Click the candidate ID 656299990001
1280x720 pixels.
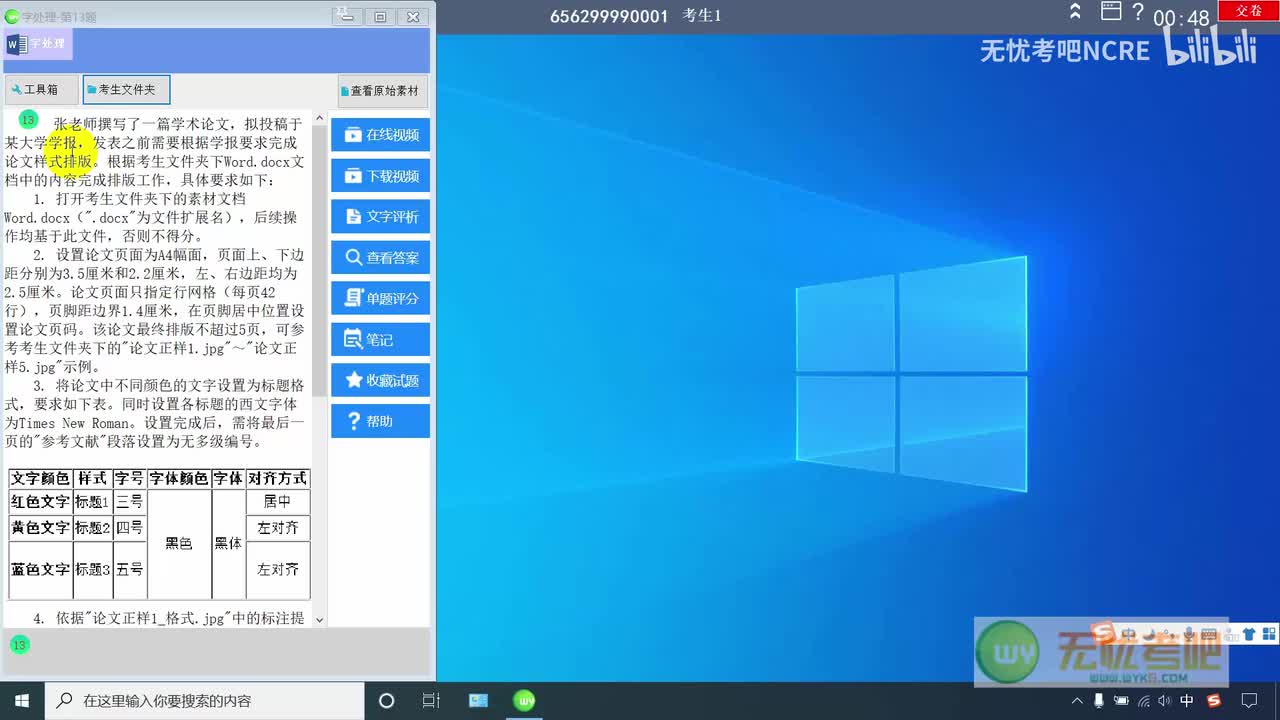609,16
